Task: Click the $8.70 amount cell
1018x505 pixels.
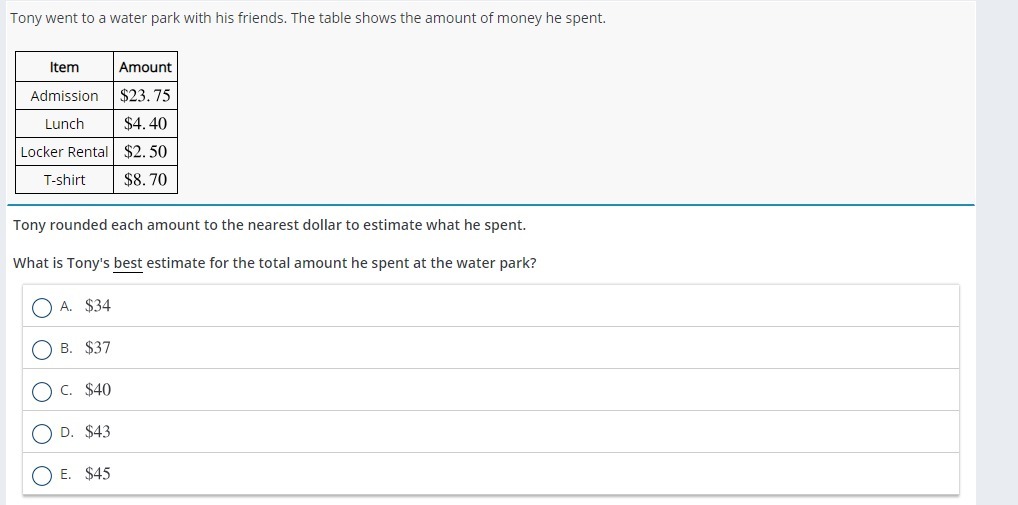Action: pos(145,180)
